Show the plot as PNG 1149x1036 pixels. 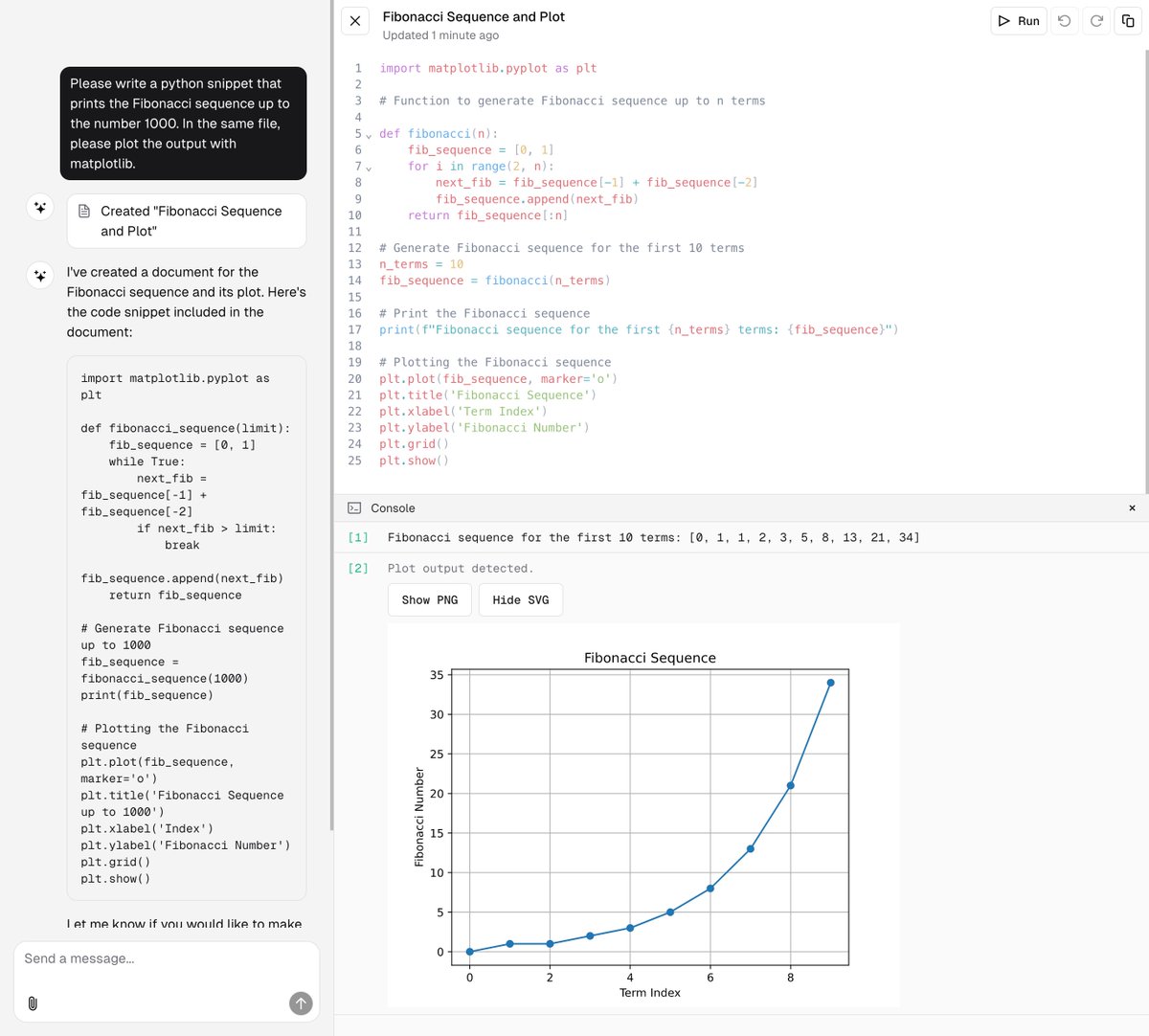pos(429,599)
